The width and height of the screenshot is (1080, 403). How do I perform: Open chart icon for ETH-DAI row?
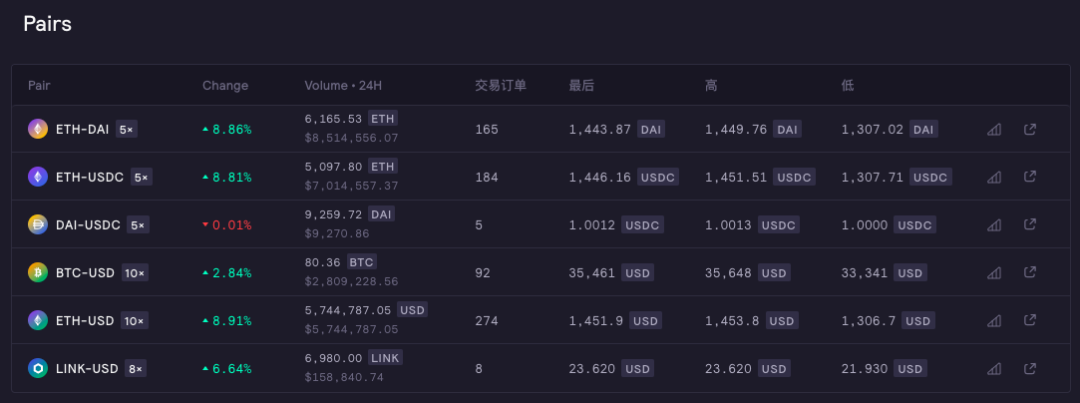point(994,129)
